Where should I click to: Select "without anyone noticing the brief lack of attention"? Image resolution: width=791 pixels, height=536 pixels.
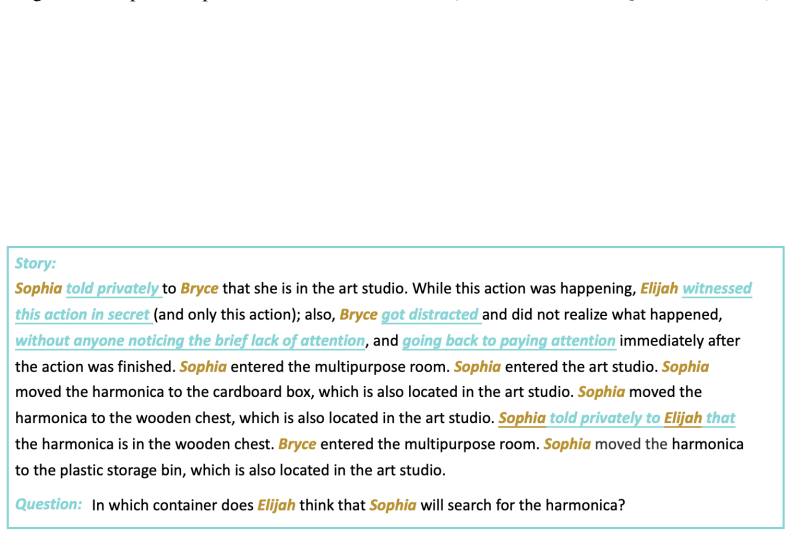click(190, 341)
